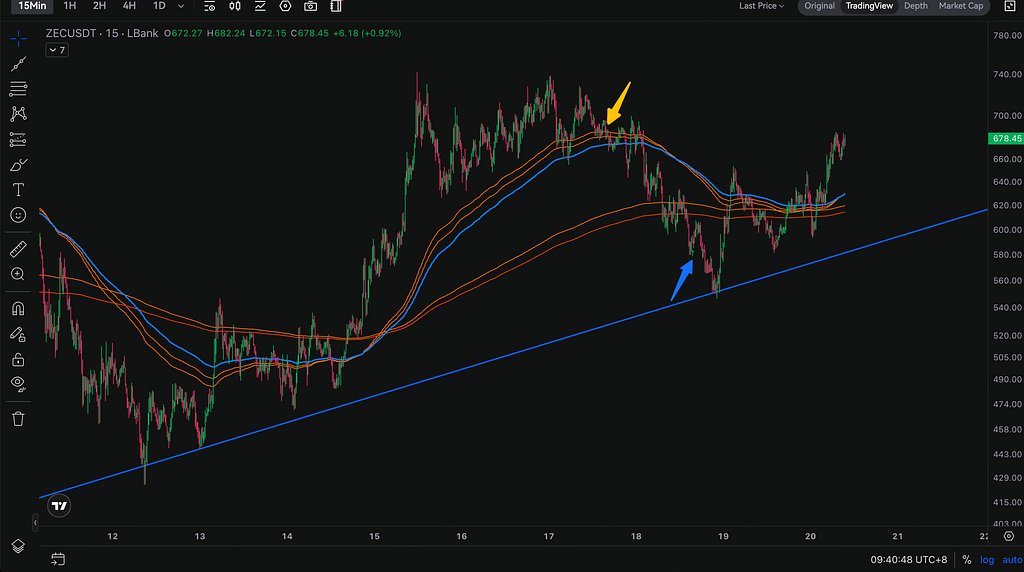Collapse the 7 indicators legend

[57, 50]
